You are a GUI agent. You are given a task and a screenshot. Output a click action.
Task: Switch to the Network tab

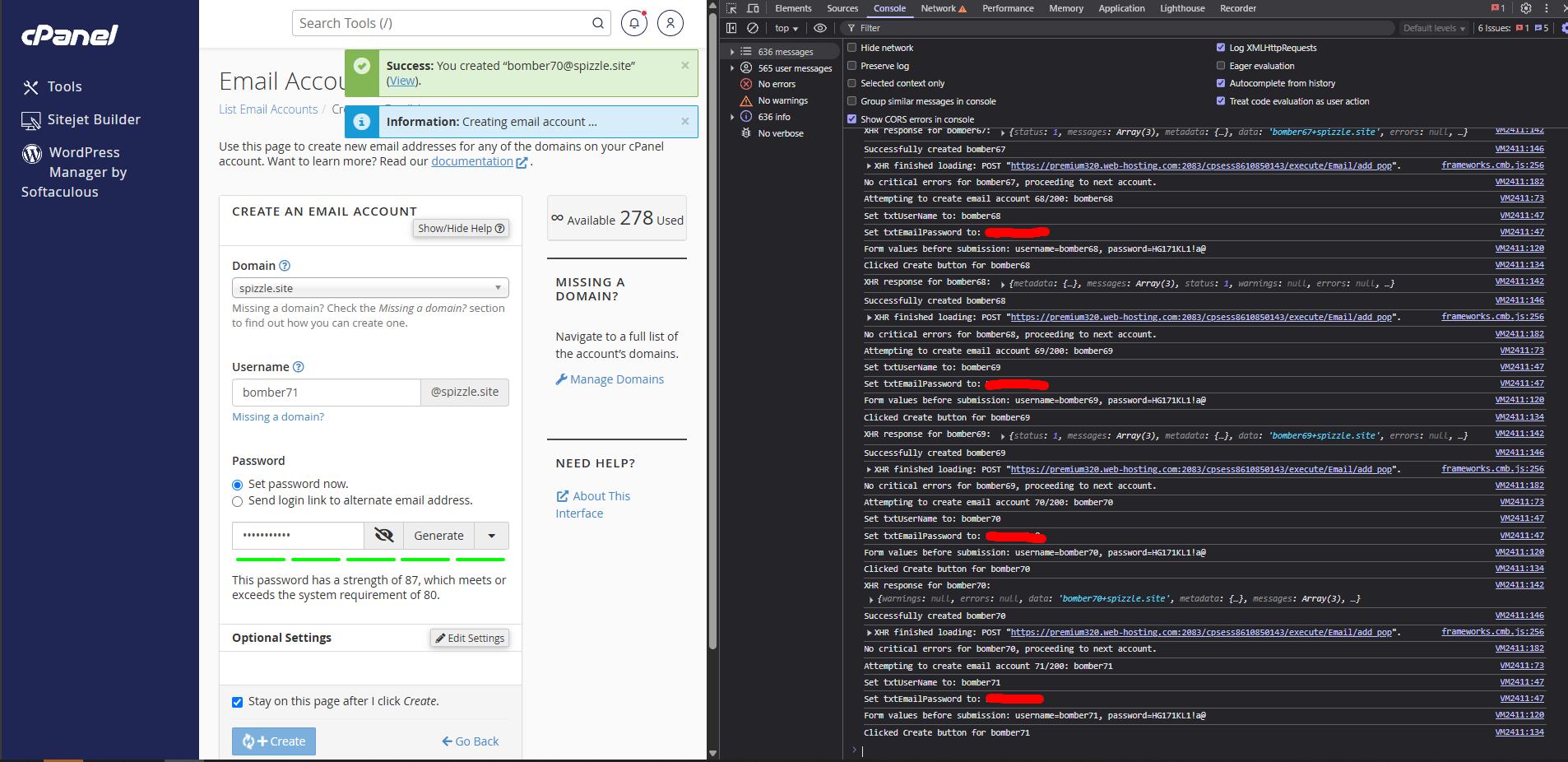[943, 8]
